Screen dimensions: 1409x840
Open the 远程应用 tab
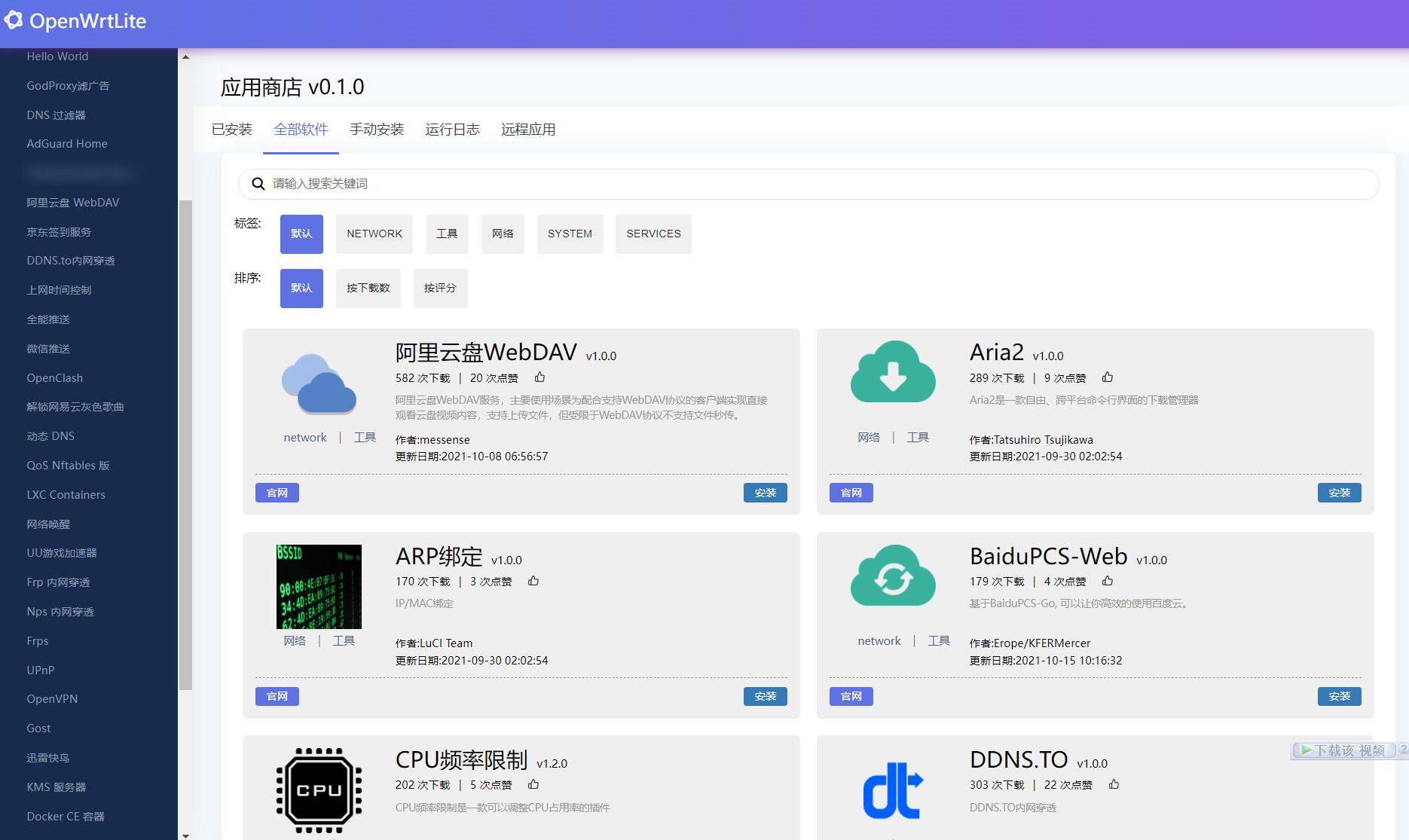point(528,130)
